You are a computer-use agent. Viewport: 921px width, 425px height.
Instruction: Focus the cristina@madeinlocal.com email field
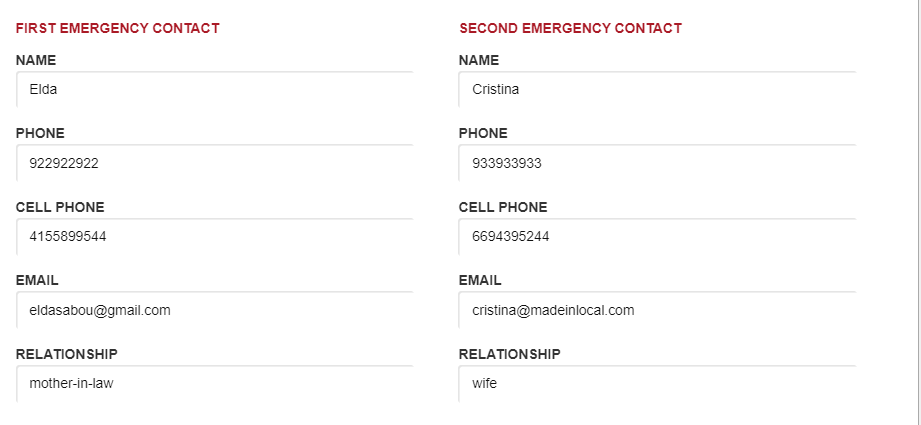coord(657,310)
